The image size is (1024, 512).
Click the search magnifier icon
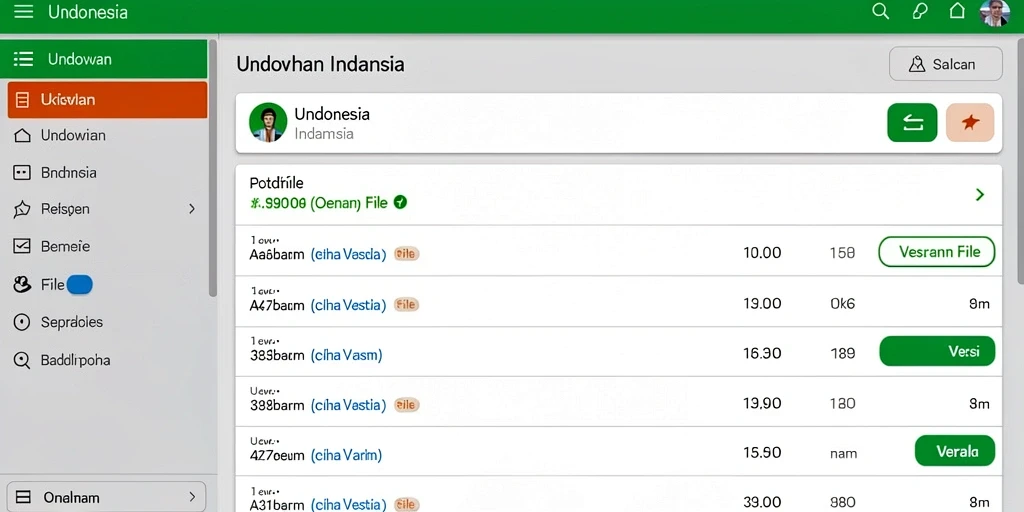pos(881,11)
